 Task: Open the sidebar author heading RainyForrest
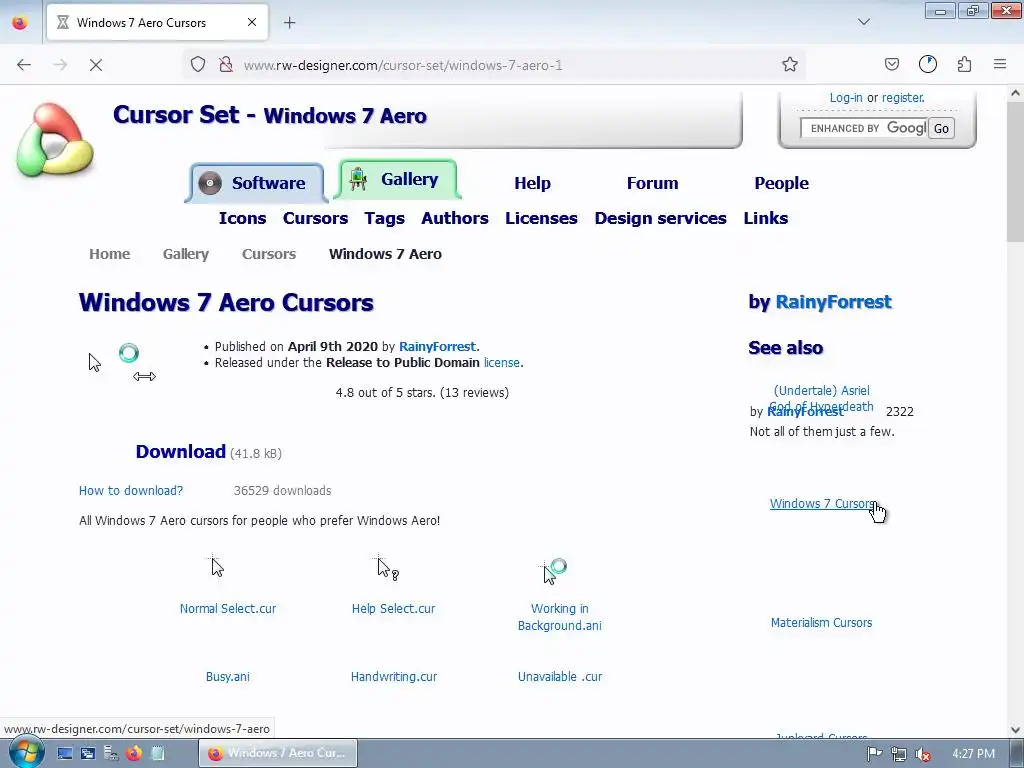[x=833, y=302]
